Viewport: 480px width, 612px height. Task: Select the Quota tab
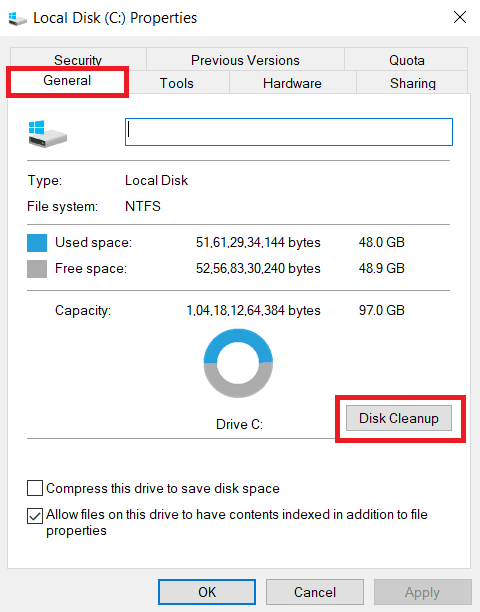(406, 60)
